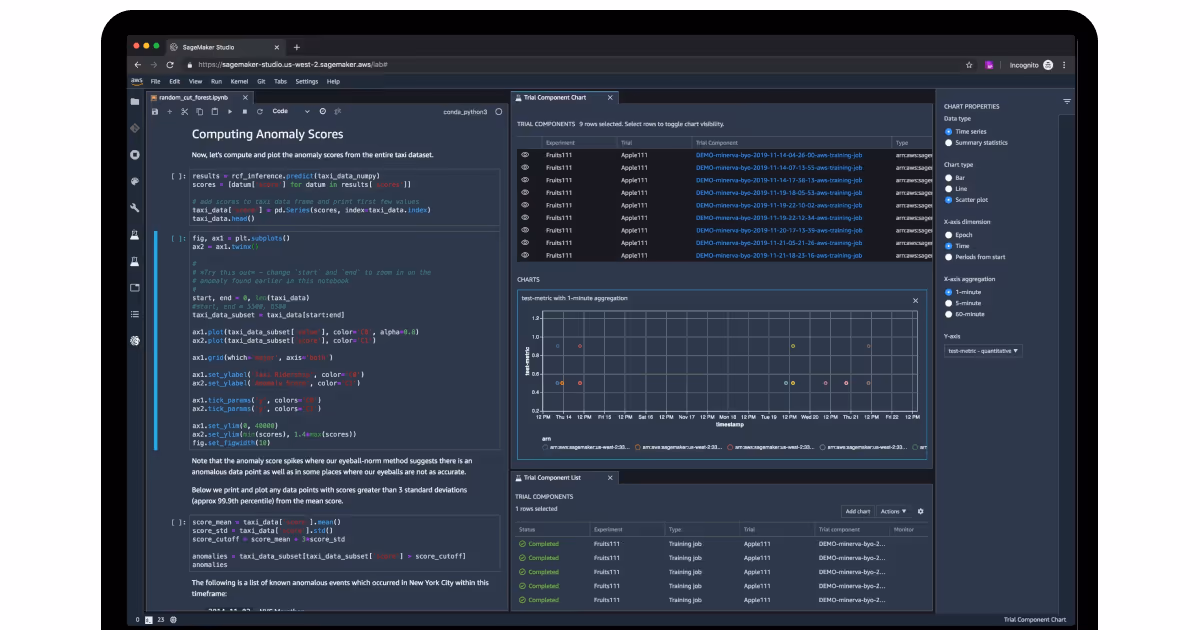Close the test-metric chart with X
Viewport: 1200px width, 630px height.
(915, 300)
